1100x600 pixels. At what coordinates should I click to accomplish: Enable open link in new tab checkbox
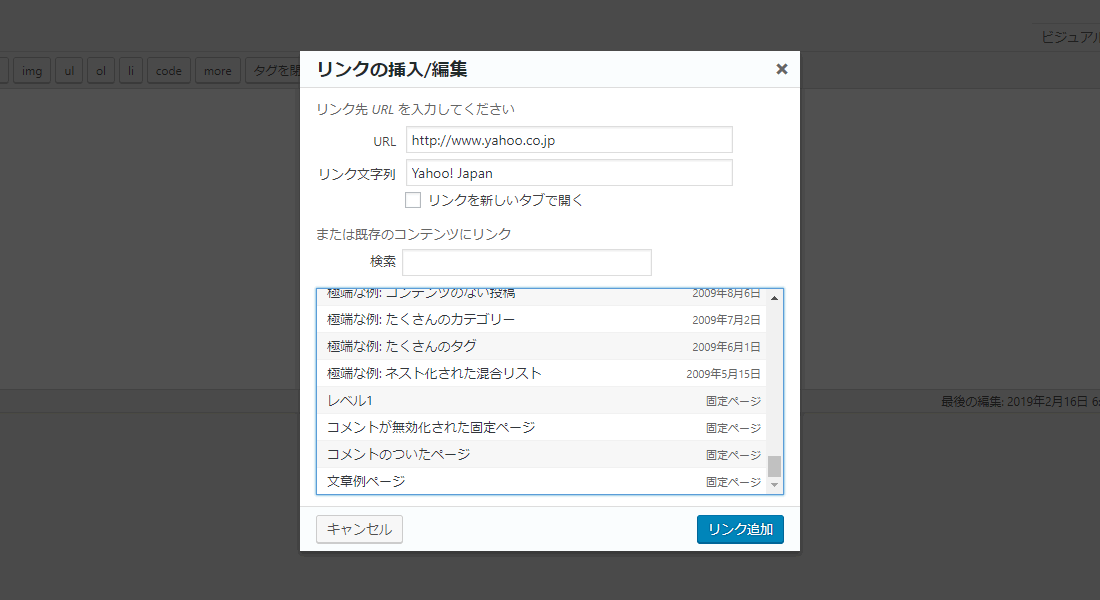point(413,200)
